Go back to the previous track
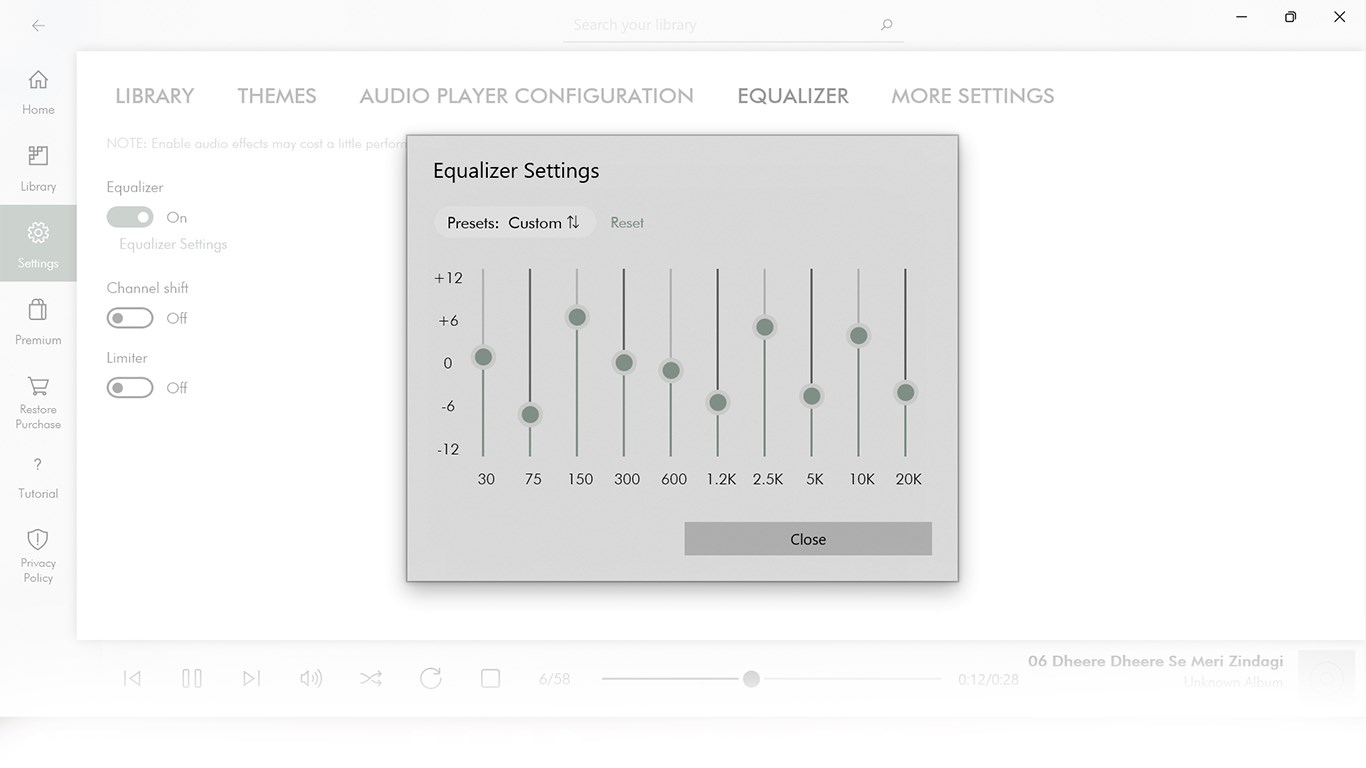 point(131,678)
